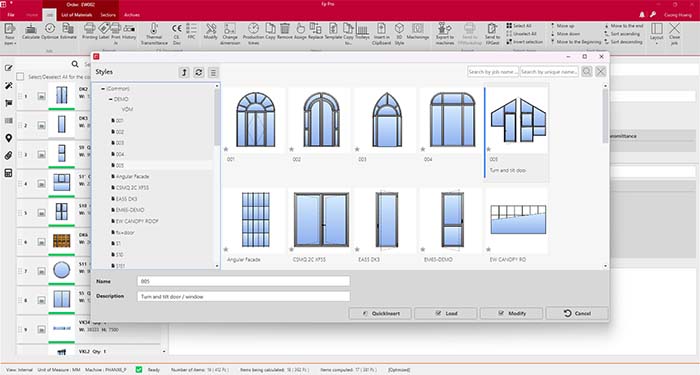Screen dimensions: 700x375
Task: Click the CE Doc icon
Action: (x=177, y=34)
